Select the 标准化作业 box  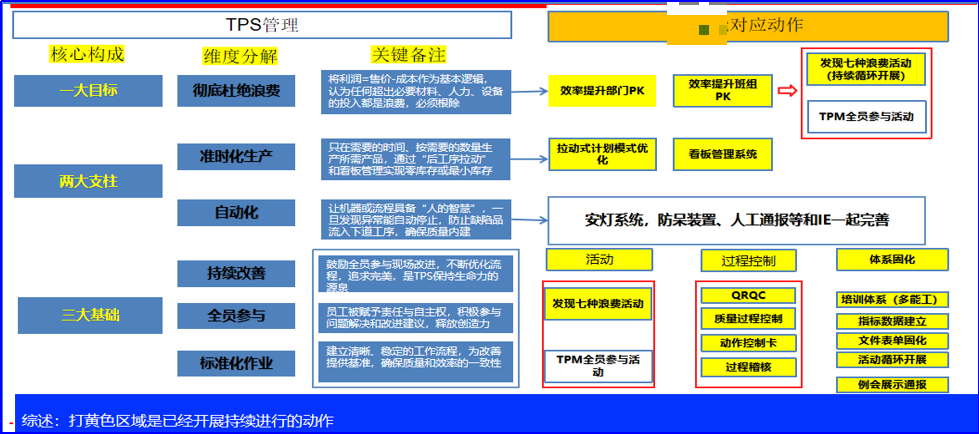[x=236, y=363]
